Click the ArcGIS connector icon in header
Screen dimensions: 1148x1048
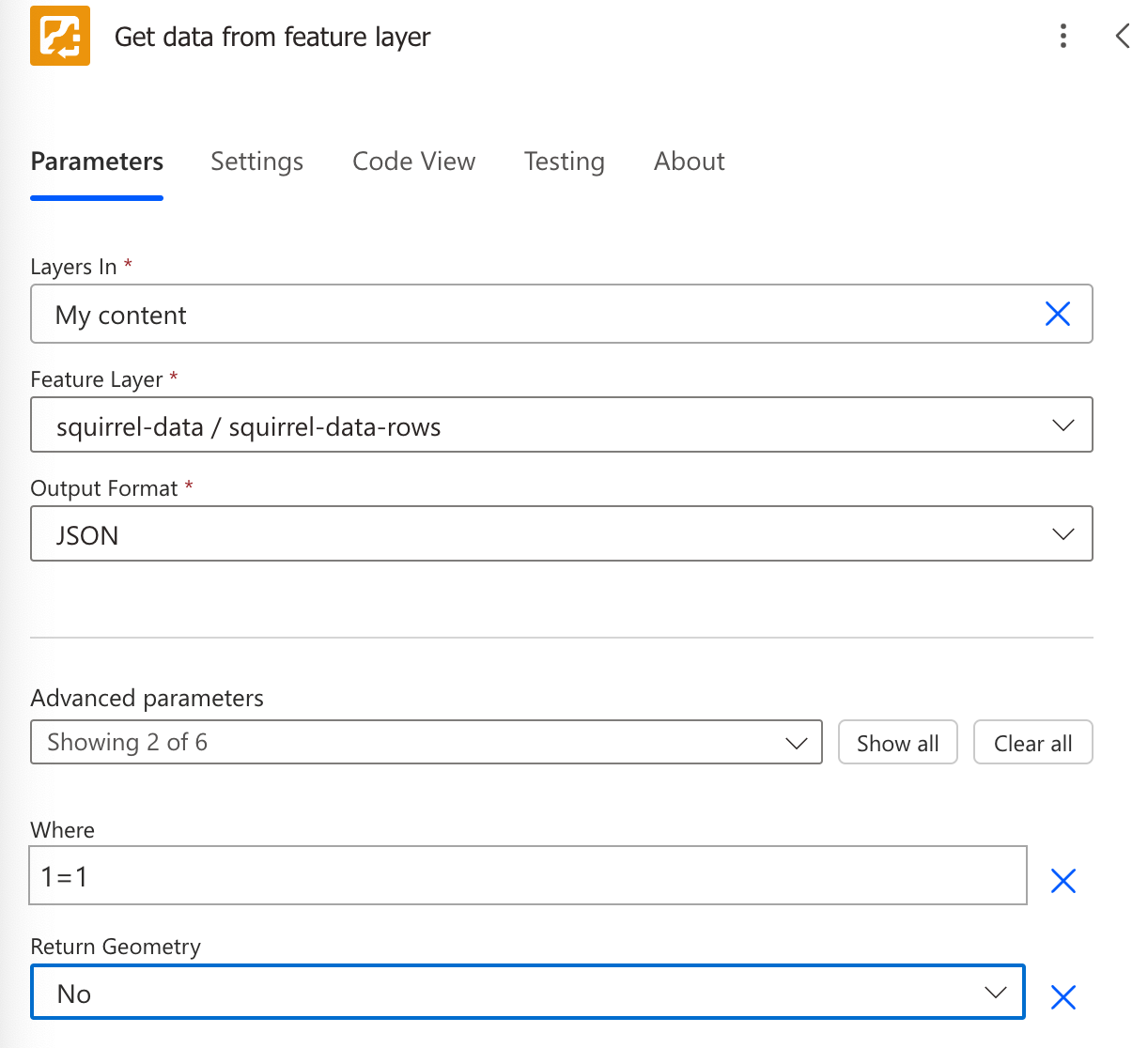[x=60, y=36]
